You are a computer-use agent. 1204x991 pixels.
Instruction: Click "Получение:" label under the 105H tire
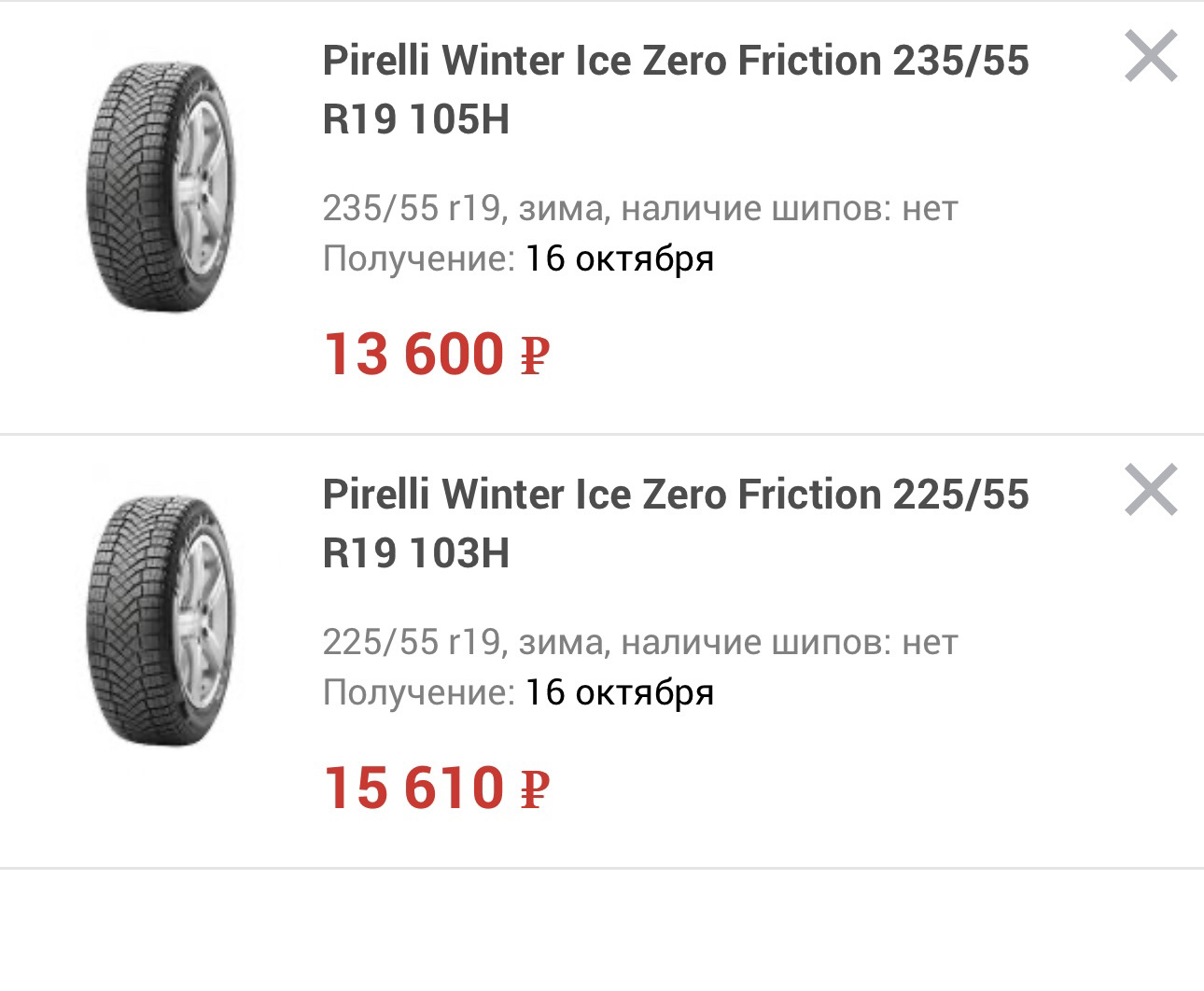[419, 258]
